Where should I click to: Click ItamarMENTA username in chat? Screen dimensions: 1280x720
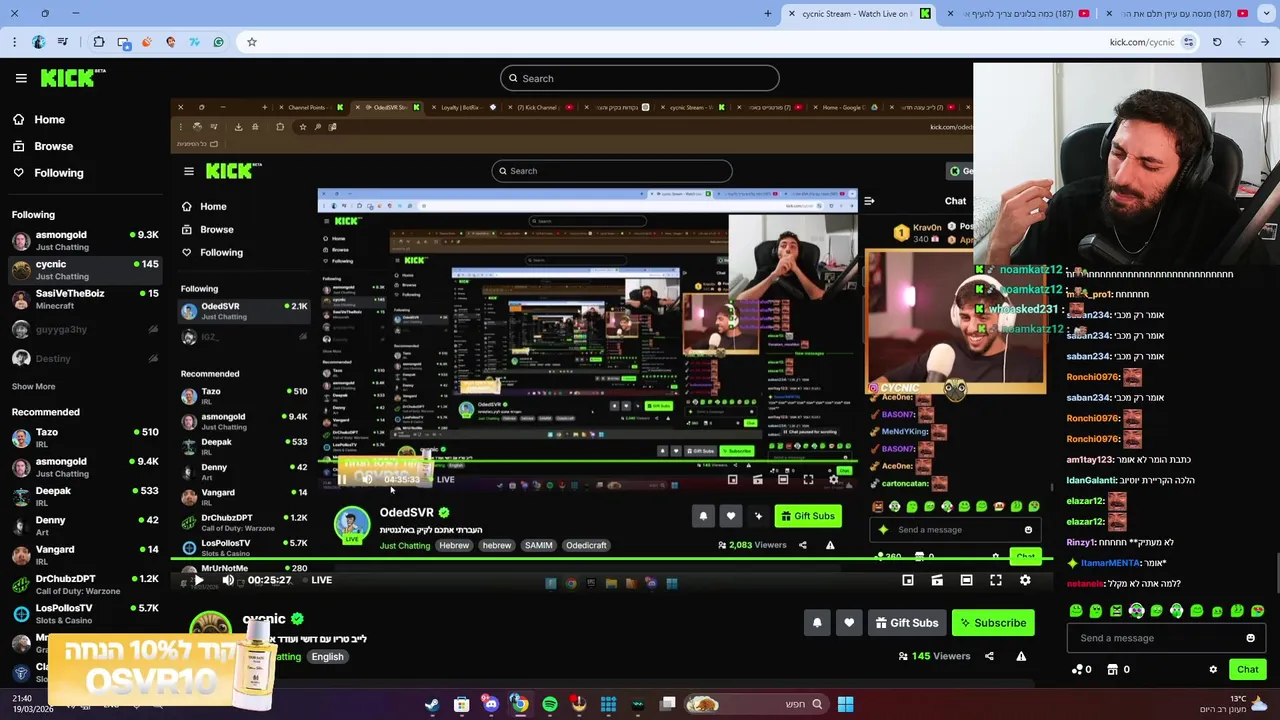(1110, 563)
